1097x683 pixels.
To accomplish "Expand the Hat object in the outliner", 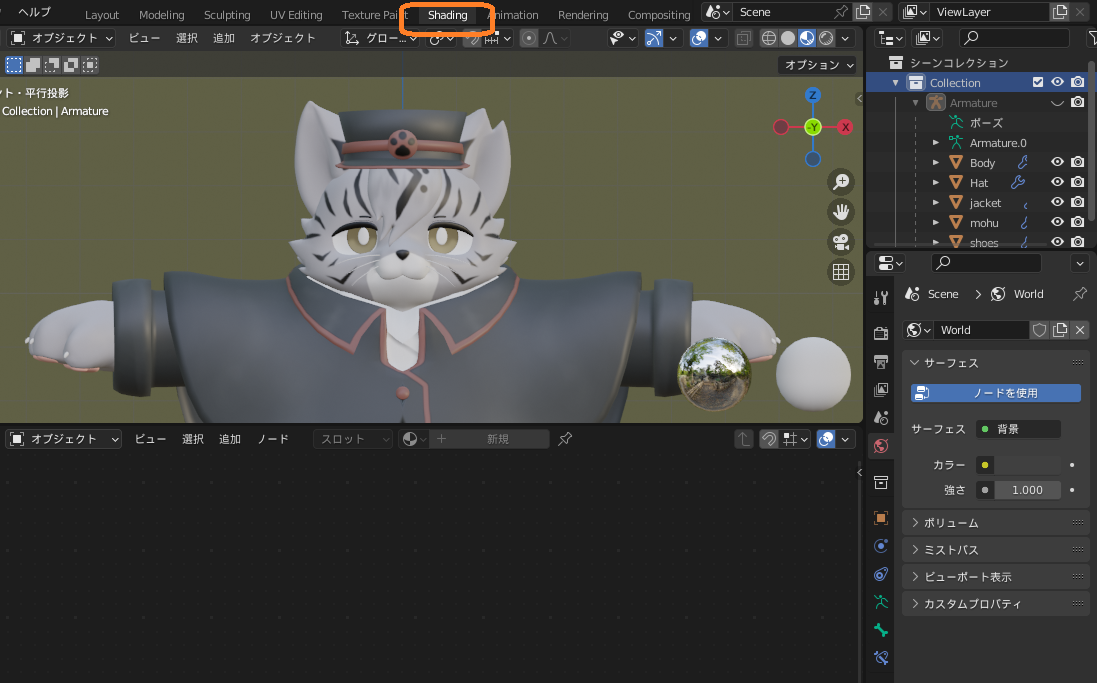I will [x=936, y=183].
